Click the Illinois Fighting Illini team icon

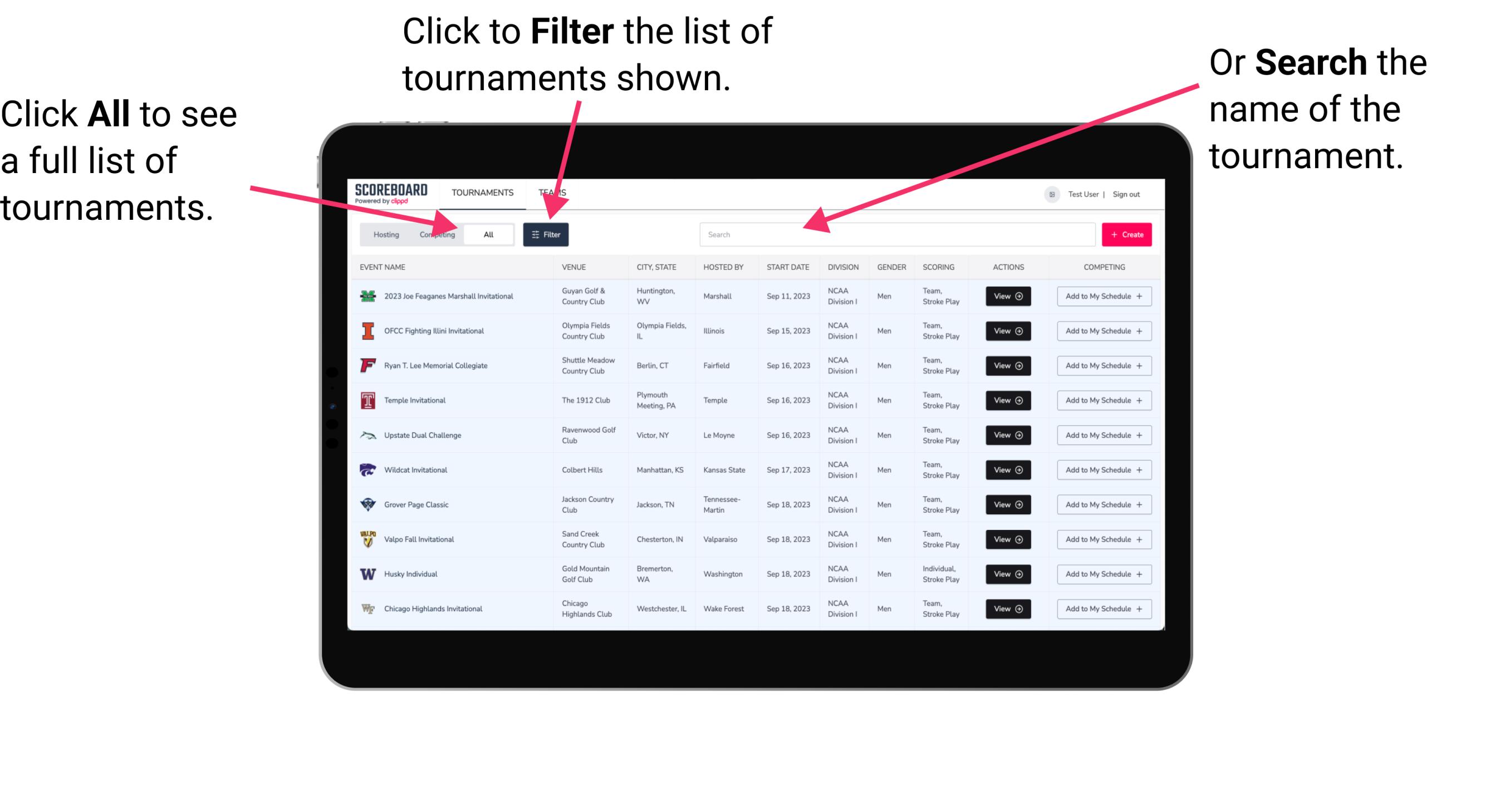pos(367,332)
